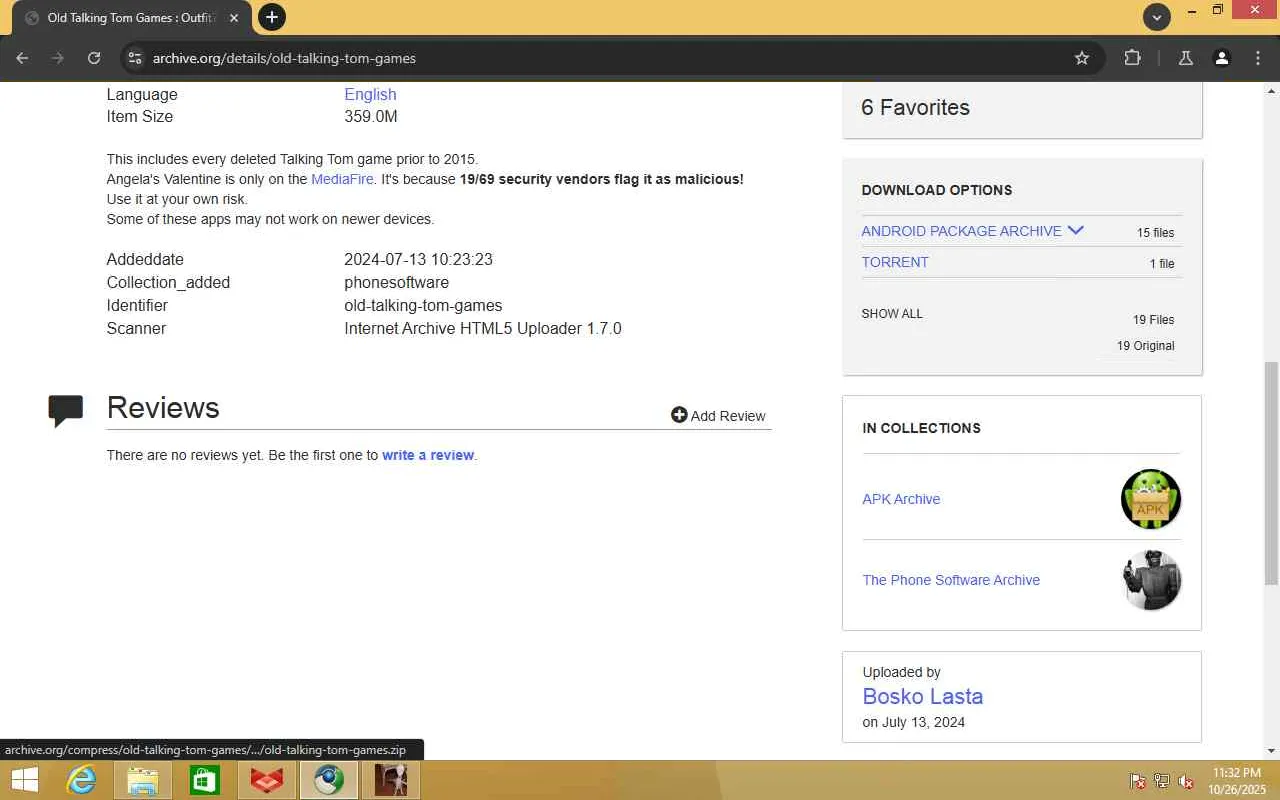Click the '19 Original' count
This screenshot has width=1280, height=800.
pos(1146,346)
